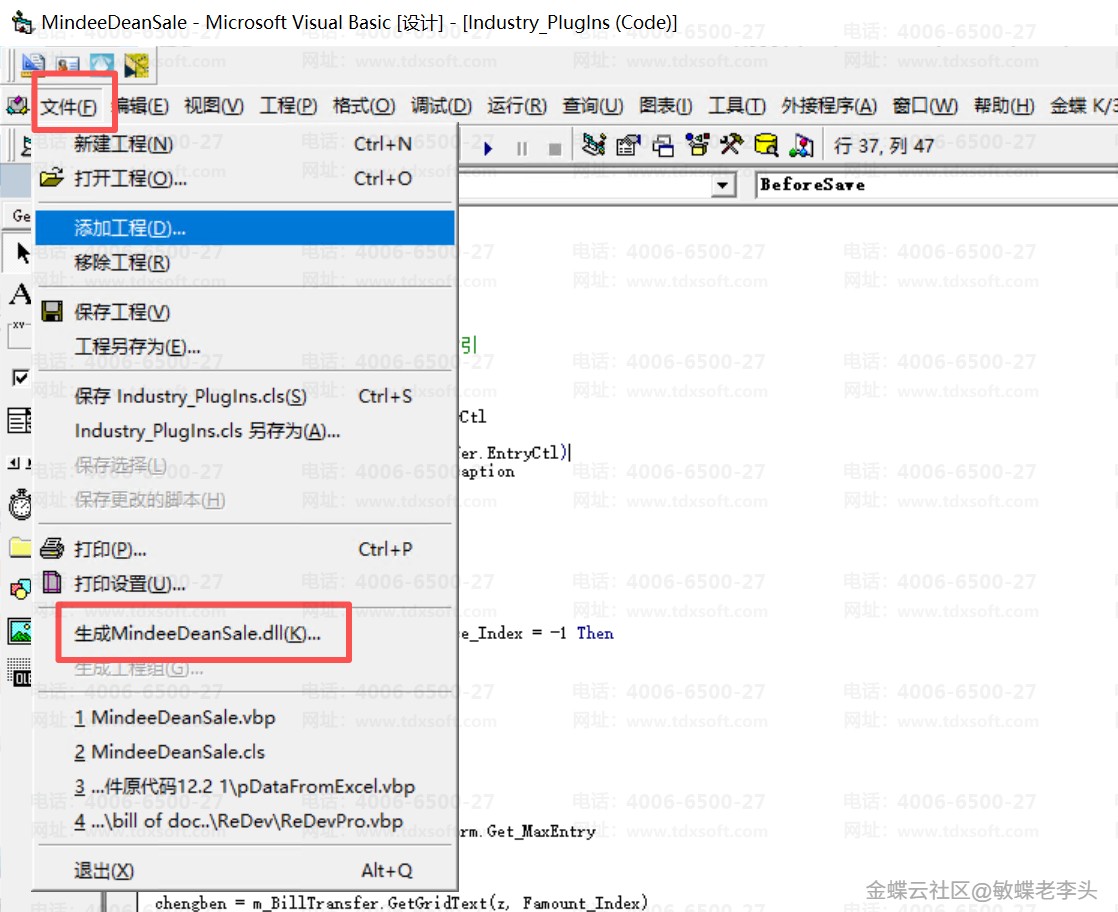The width and height of the screenshot is (1118, 912).
Task: Open the 文件(F) menu
Action: tap(68, 107)
